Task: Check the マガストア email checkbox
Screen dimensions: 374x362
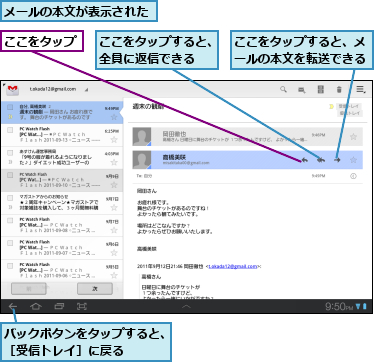Action: [x=10, y=198]
